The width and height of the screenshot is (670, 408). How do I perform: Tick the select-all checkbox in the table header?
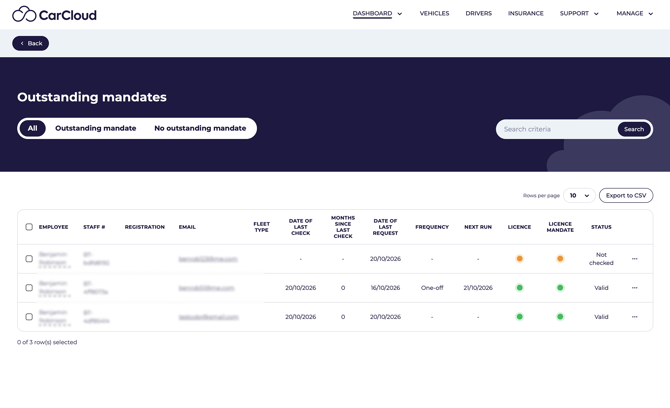click(29, 227)
